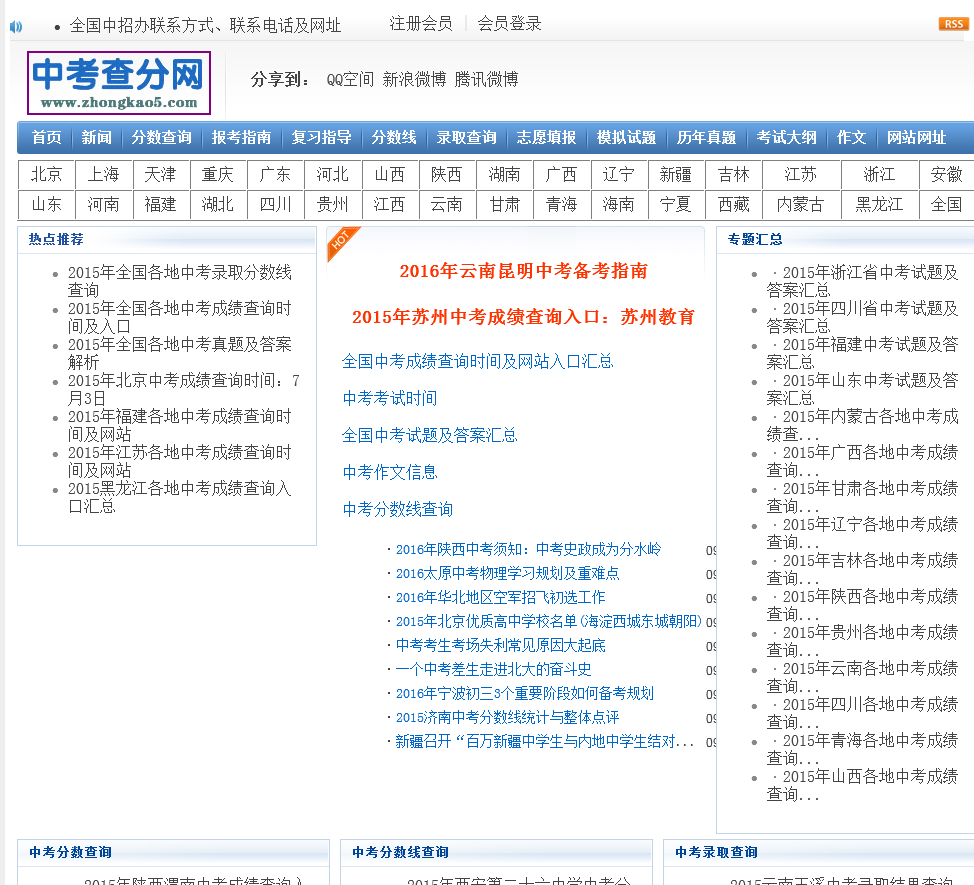Screen dimensions: 974x885
Task: Select 报考指南 navigation item
Action: click(x=241, y=137)
